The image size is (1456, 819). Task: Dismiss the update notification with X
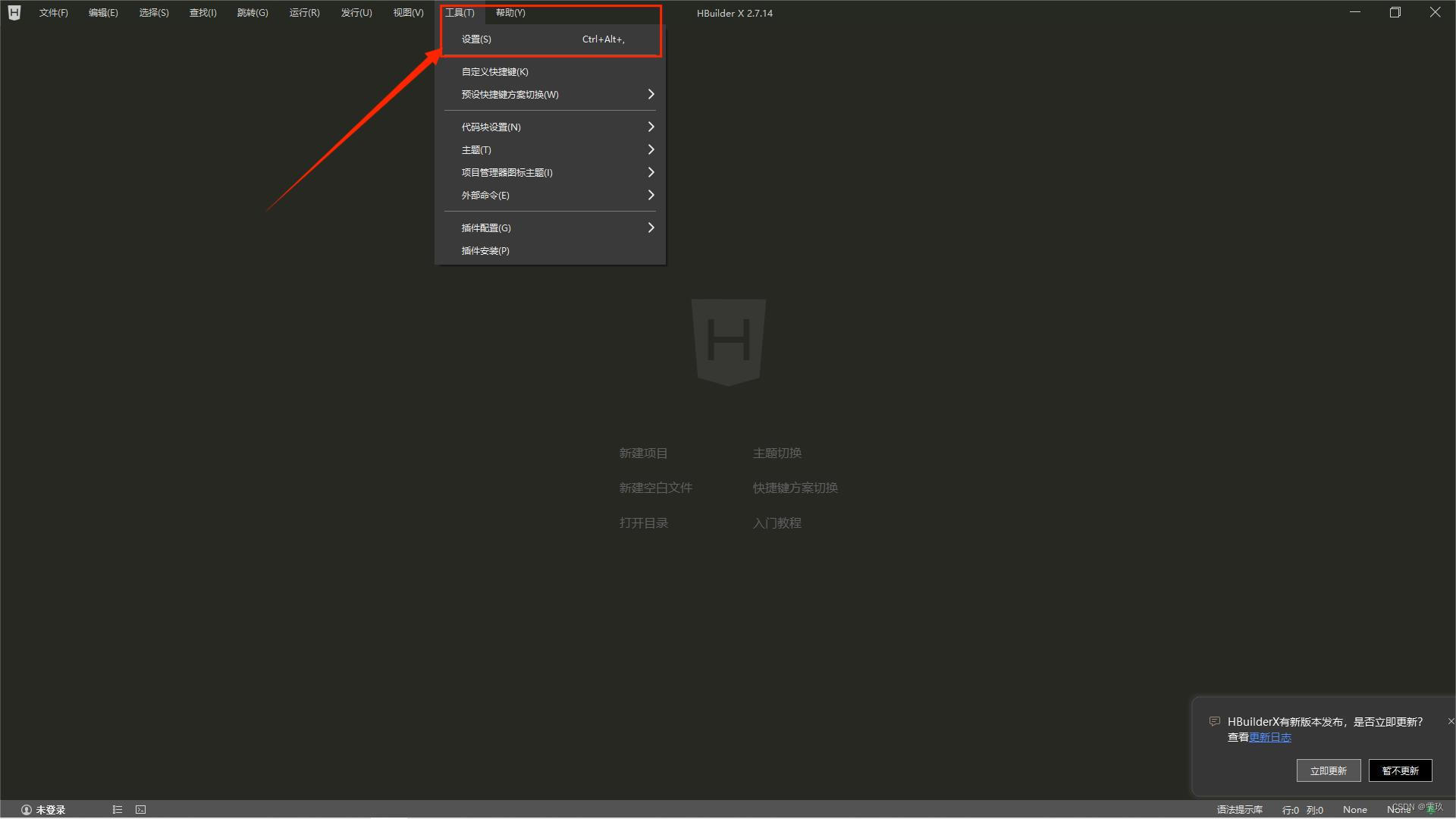(1450, 721)
